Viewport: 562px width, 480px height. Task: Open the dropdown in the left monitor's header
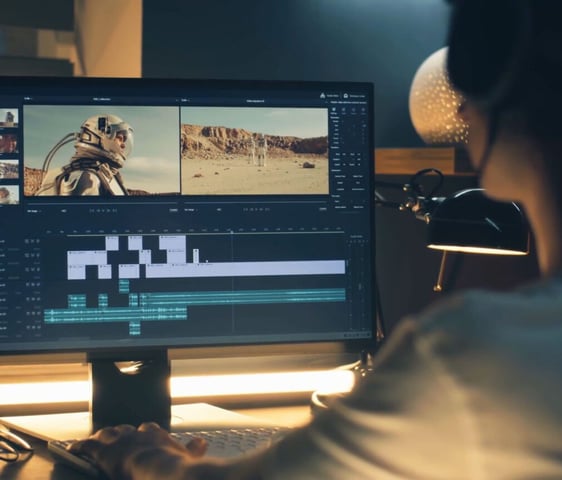pos(28,98)
